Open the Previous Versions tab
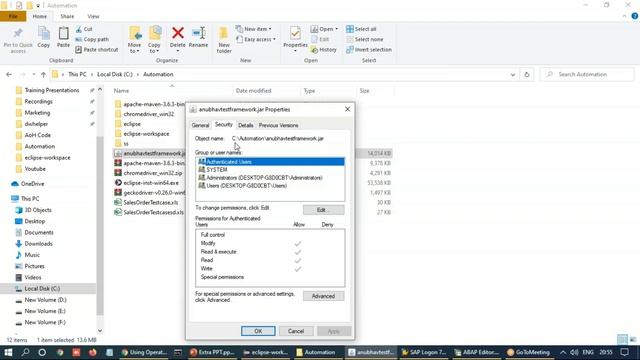Image resolution: width=640 pixels, height=360 pixels. (x=278, y=125)
